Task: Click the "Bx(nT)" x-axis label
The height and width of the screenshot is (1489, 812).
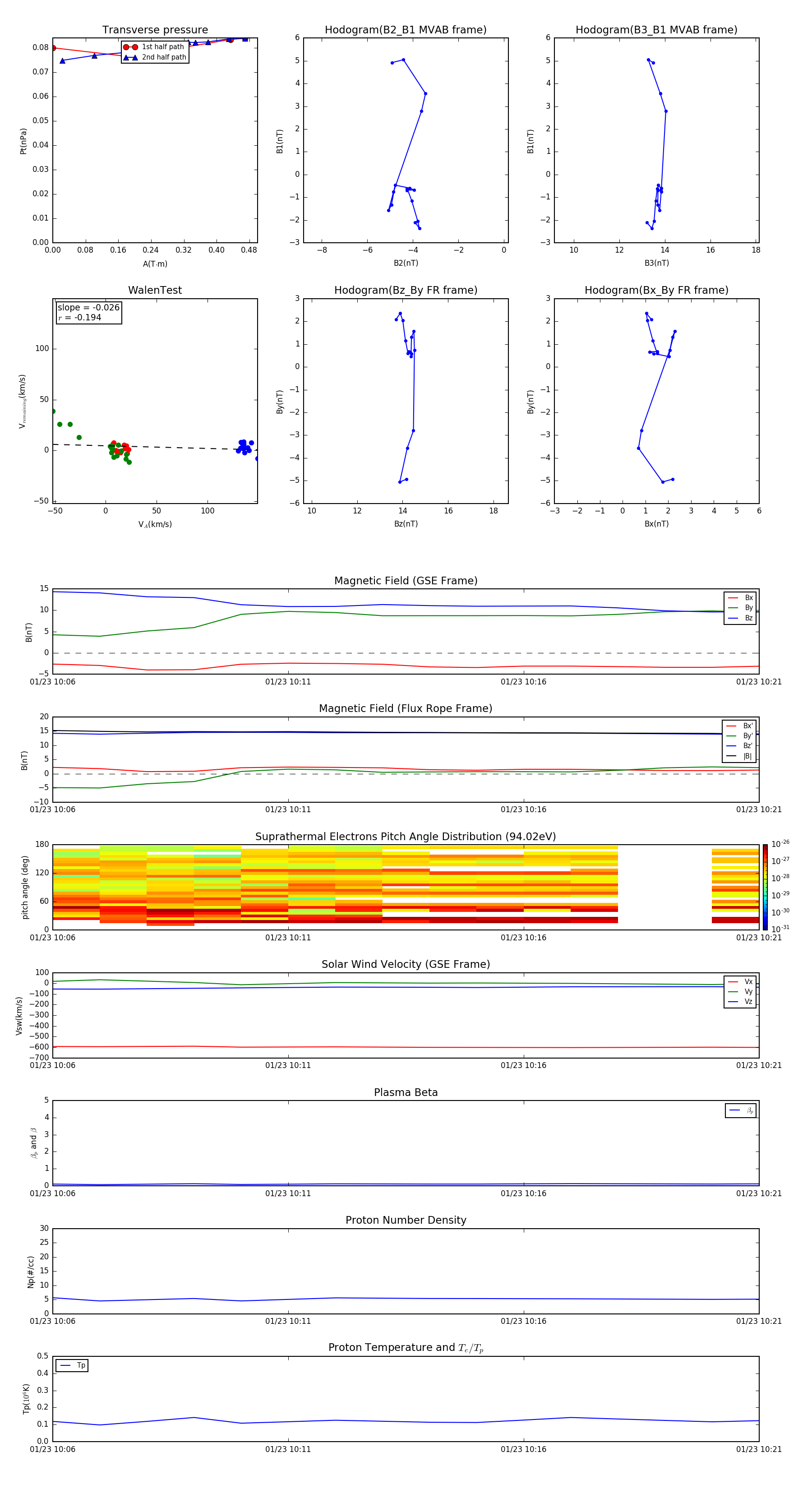Action: tap(656, 524)
